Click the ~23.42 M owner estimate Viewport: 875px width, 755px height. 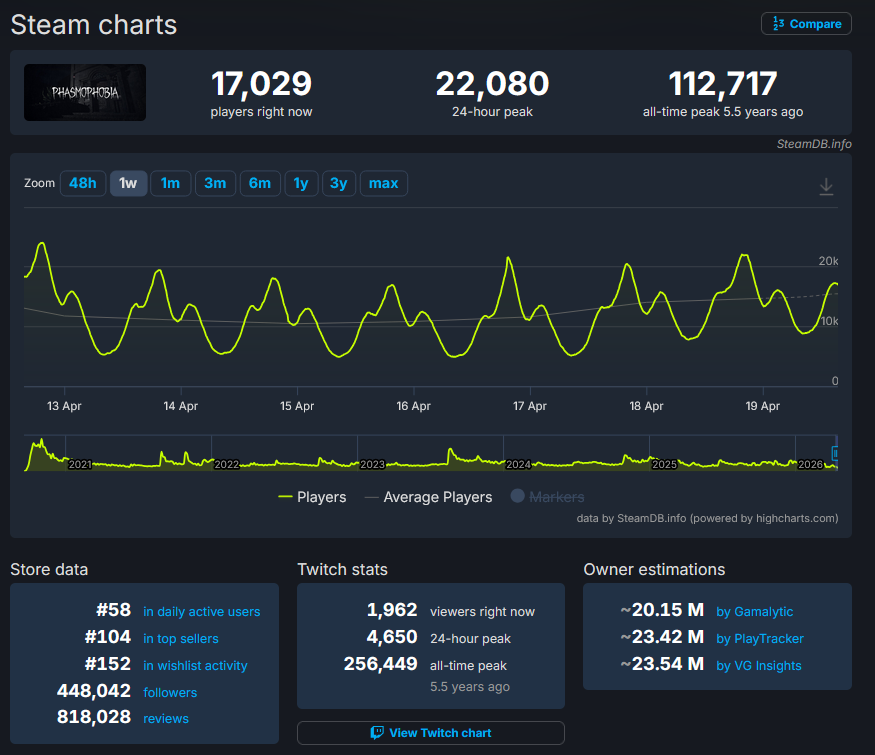tap(662, 637)
